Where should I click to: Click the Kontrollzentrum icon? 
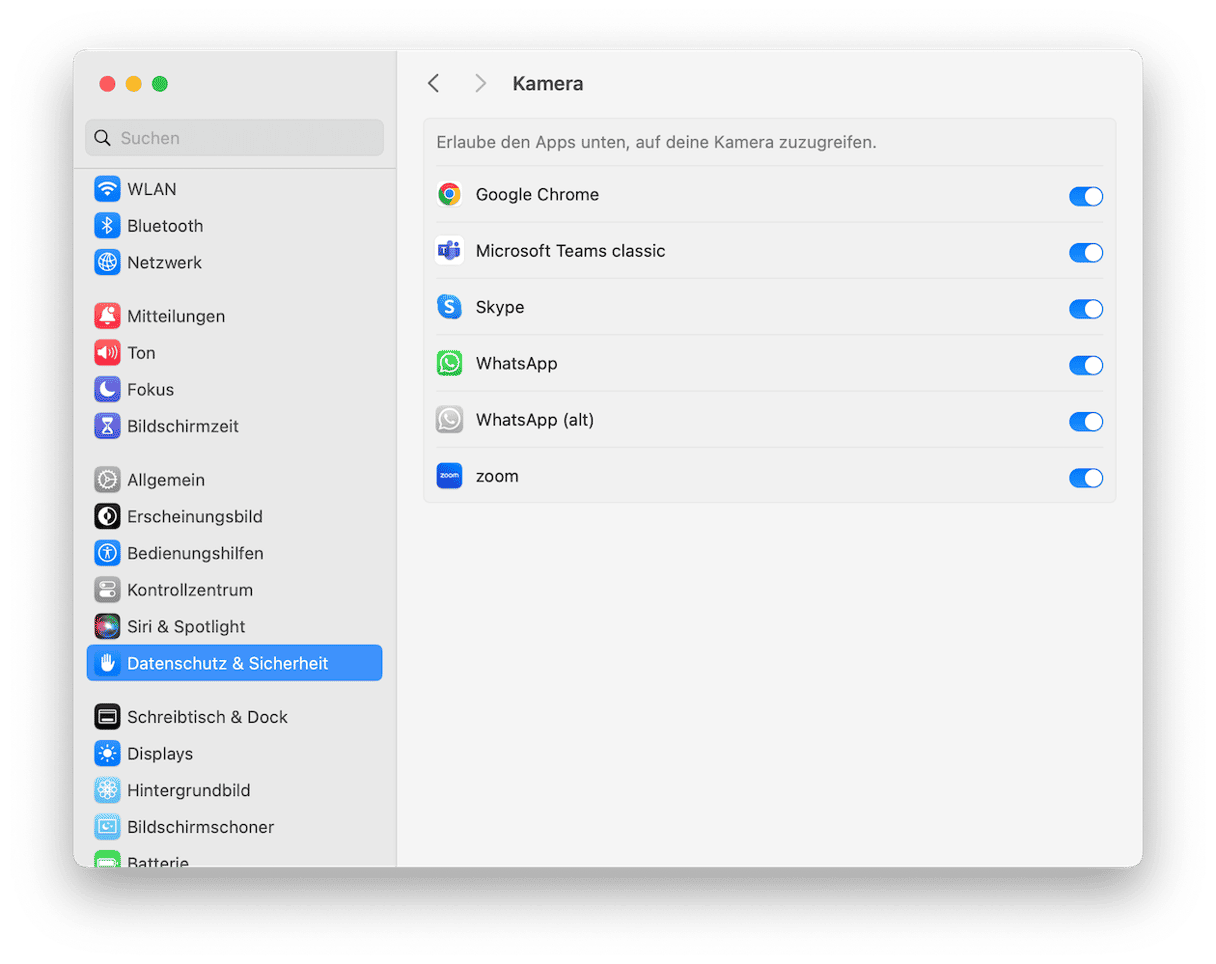(x=107, y=590)
